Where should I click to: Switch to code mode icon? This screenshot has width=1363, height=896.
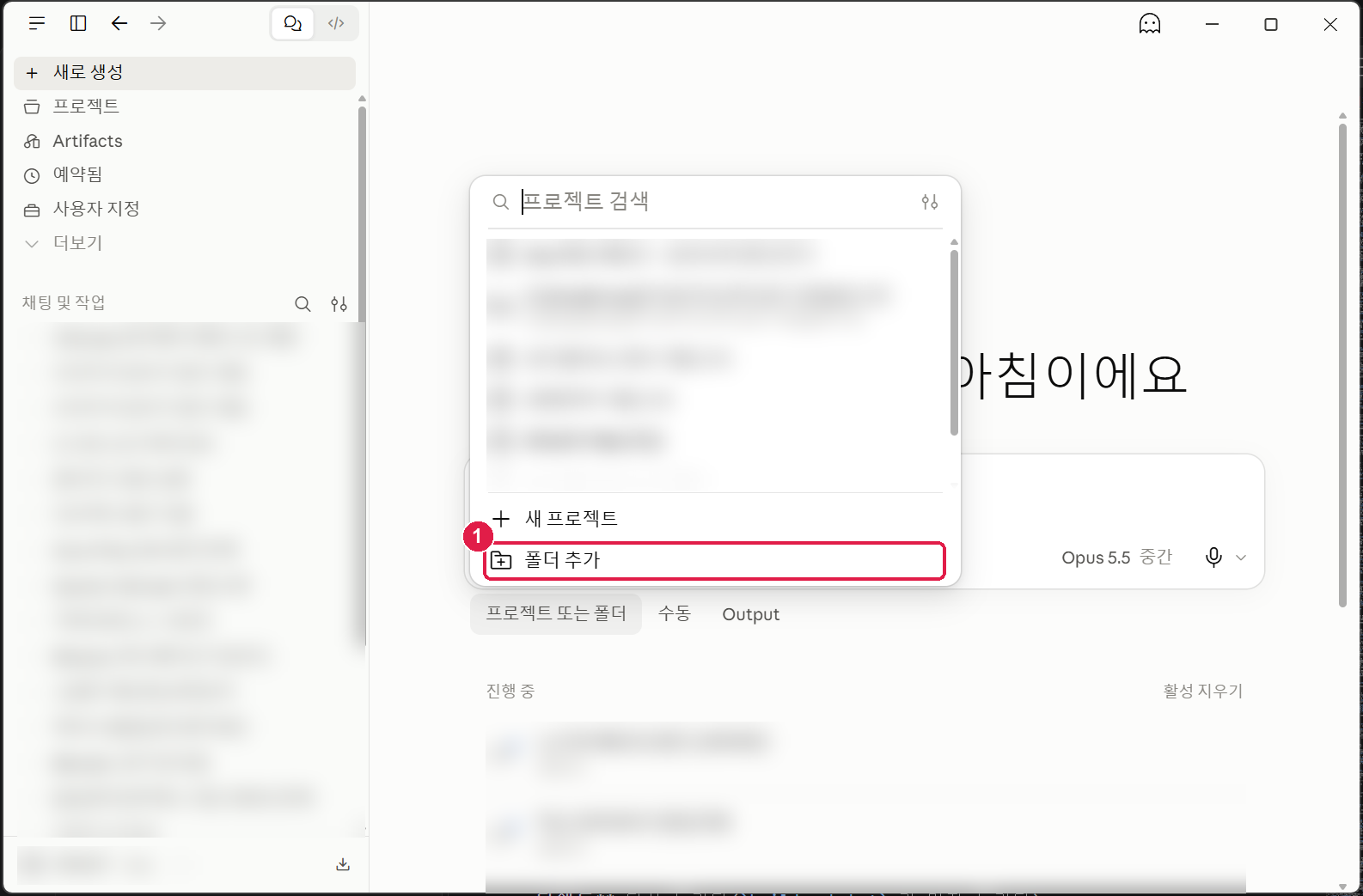click(x=336, y=23)
